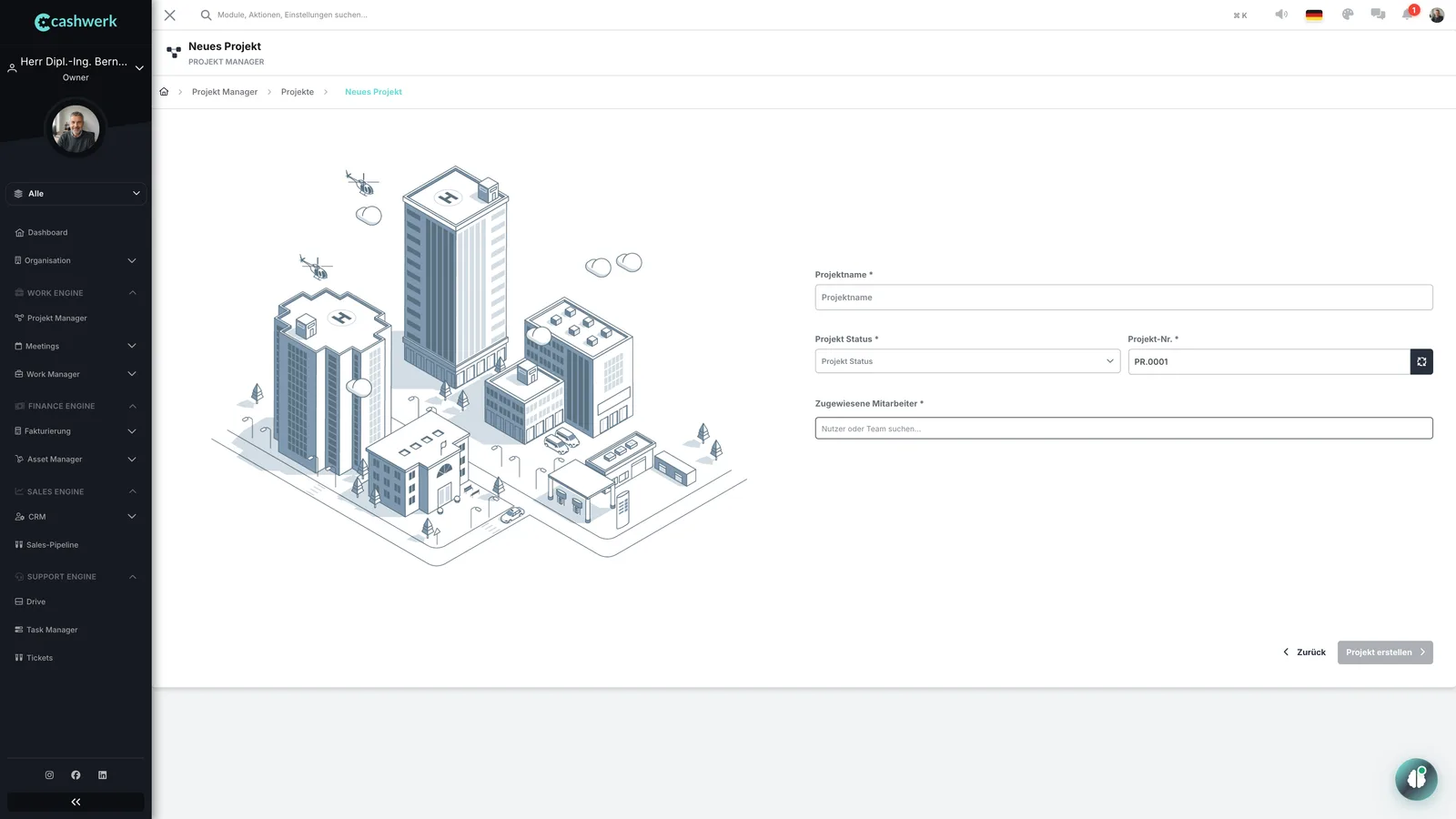Open the LinkedIn link in the sidebar footer
The width and height of the screenshot is (1456, 819).
[x=103, y=775]
